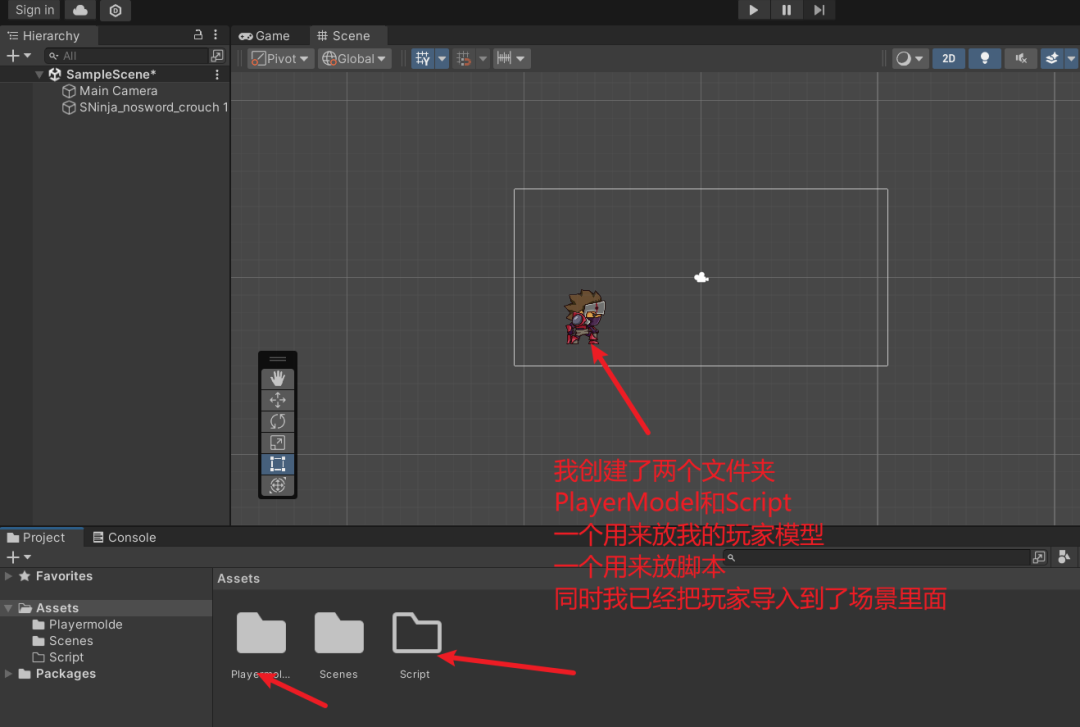Screen dimensions: 1080x727
Task: Select Favorites in the project tree
Action: pos(64,576)
